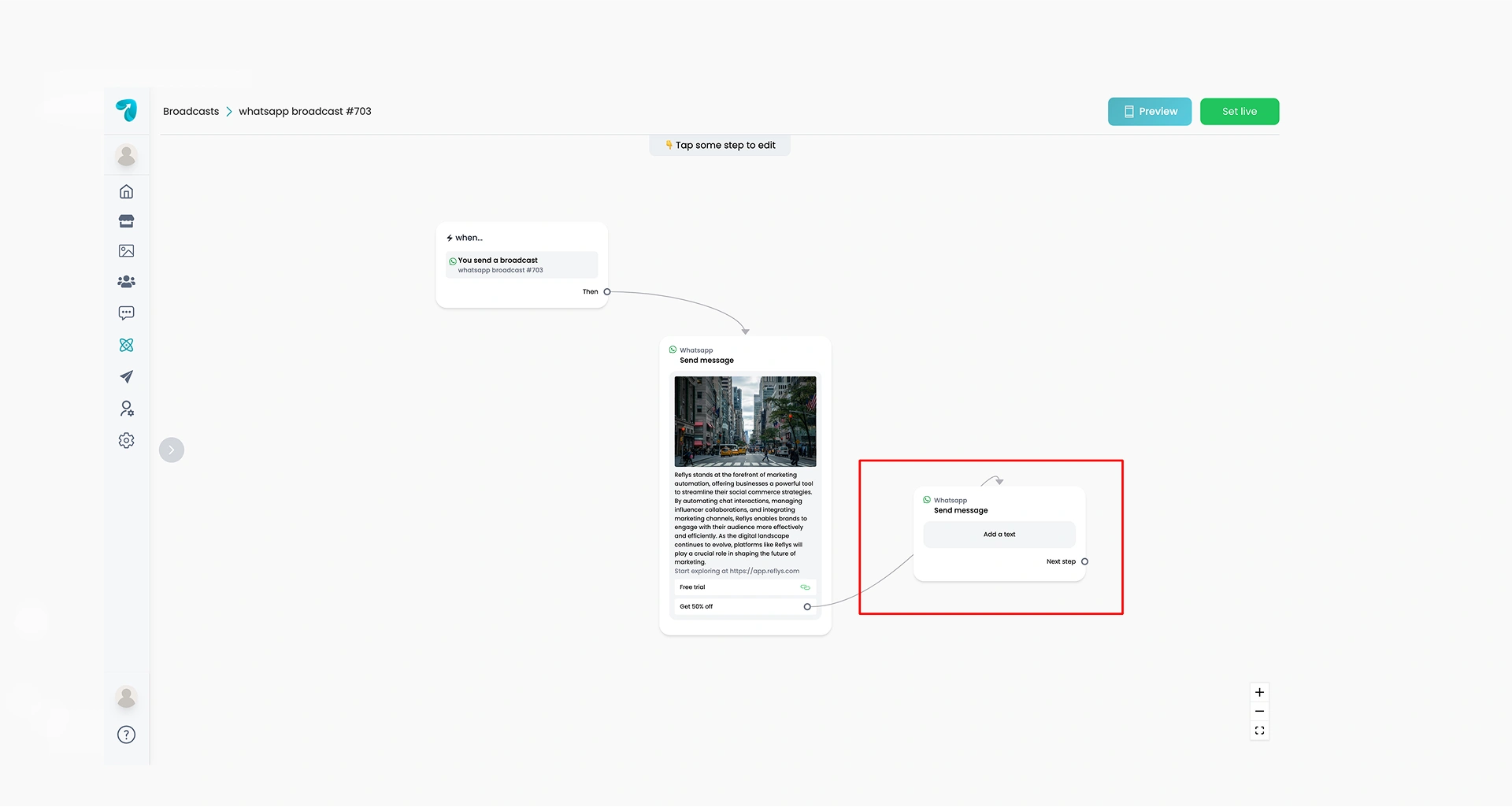
Task: Open the profile avatar at the sidebar top
Action: click(x=126, y=156)
